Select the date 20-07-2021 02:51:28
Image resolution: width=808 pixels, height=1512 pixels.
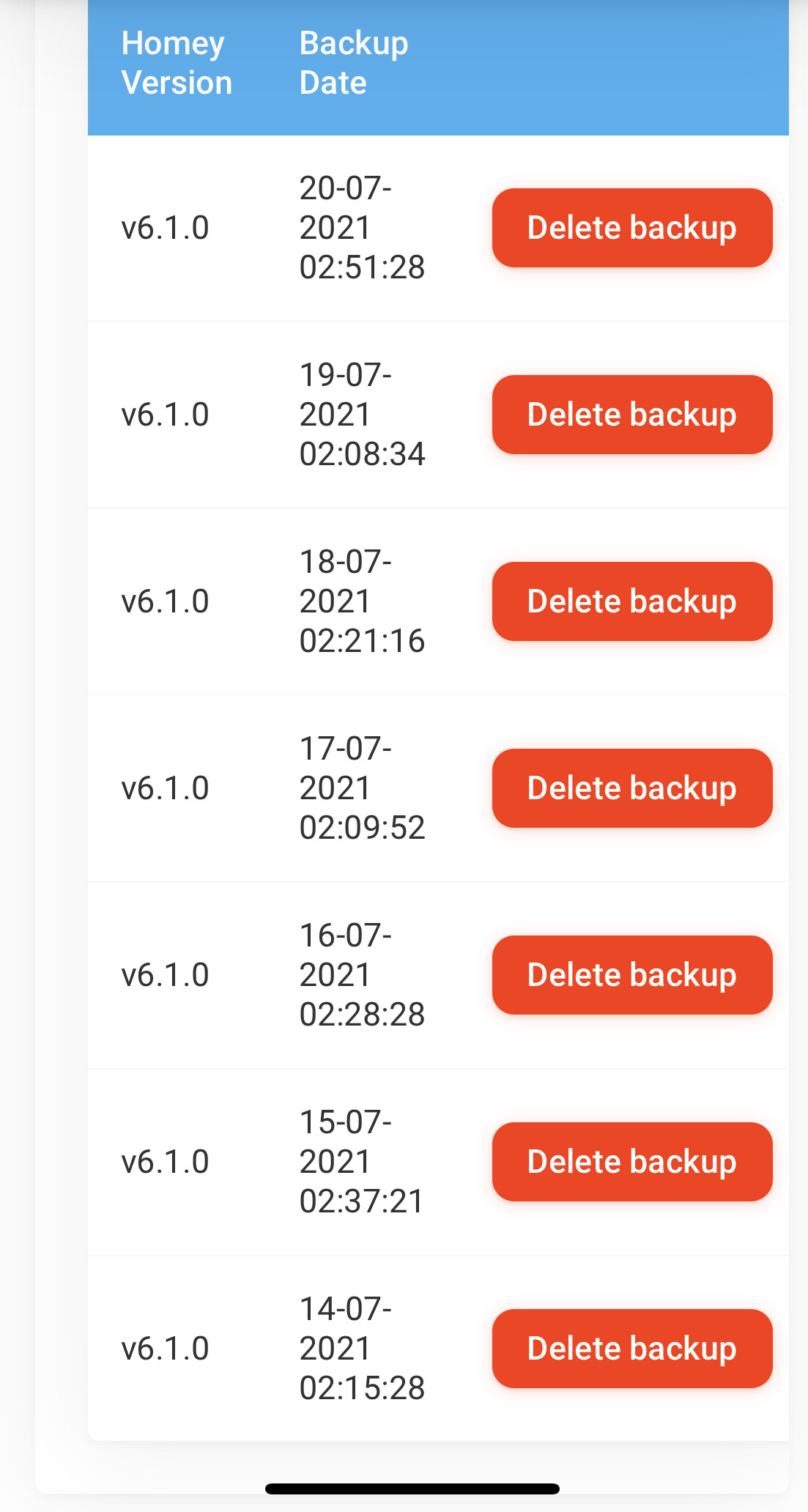pyautogui.click(x=362, y=228)
